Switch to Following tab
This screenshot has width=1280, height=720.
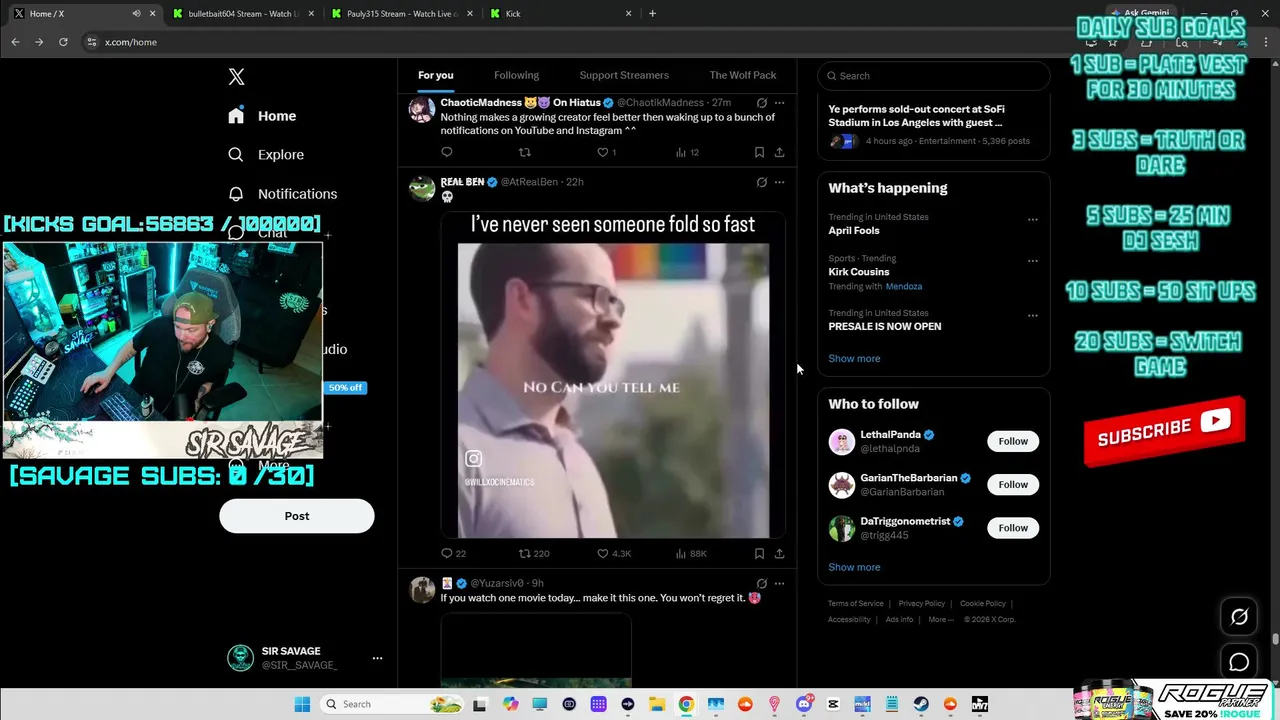(516, 75)
